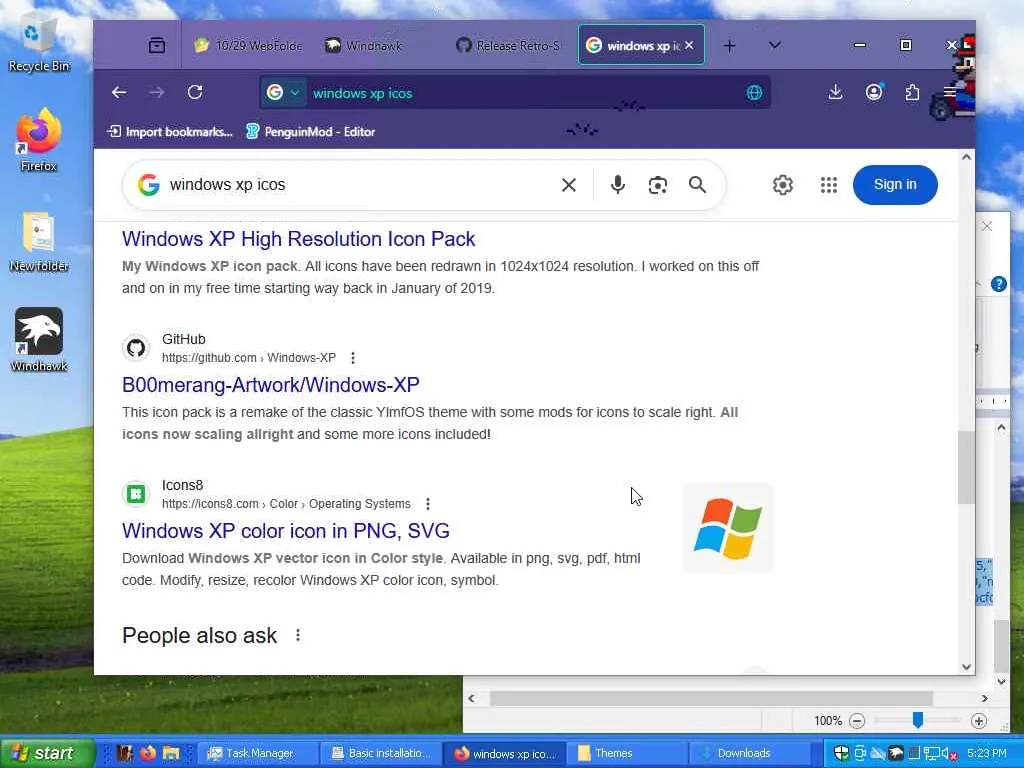The width and height of the screenshot is (1024, 768).
Task: Open People also ask options menu
Action: [x=298, y=635]
